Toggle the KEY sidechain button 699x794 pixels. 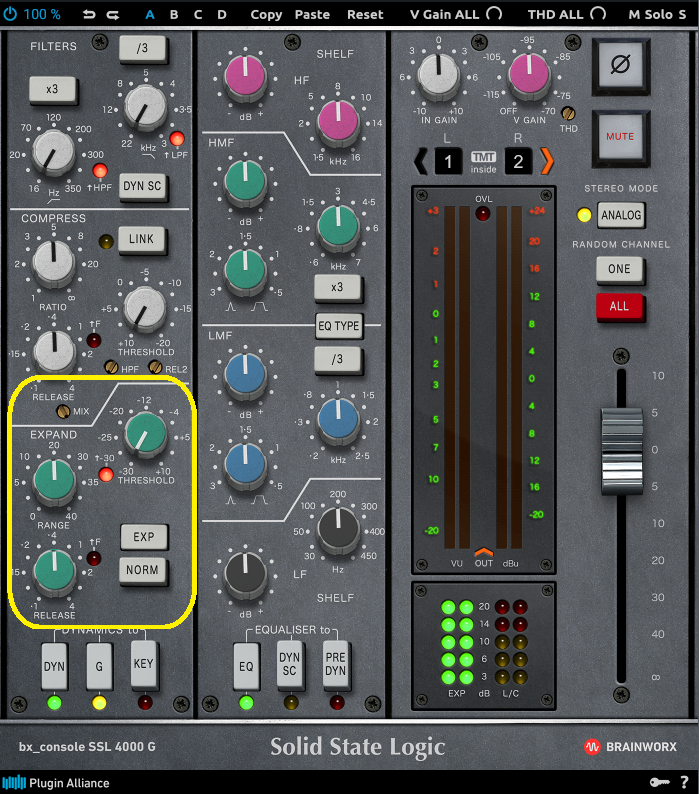(143, 664)
